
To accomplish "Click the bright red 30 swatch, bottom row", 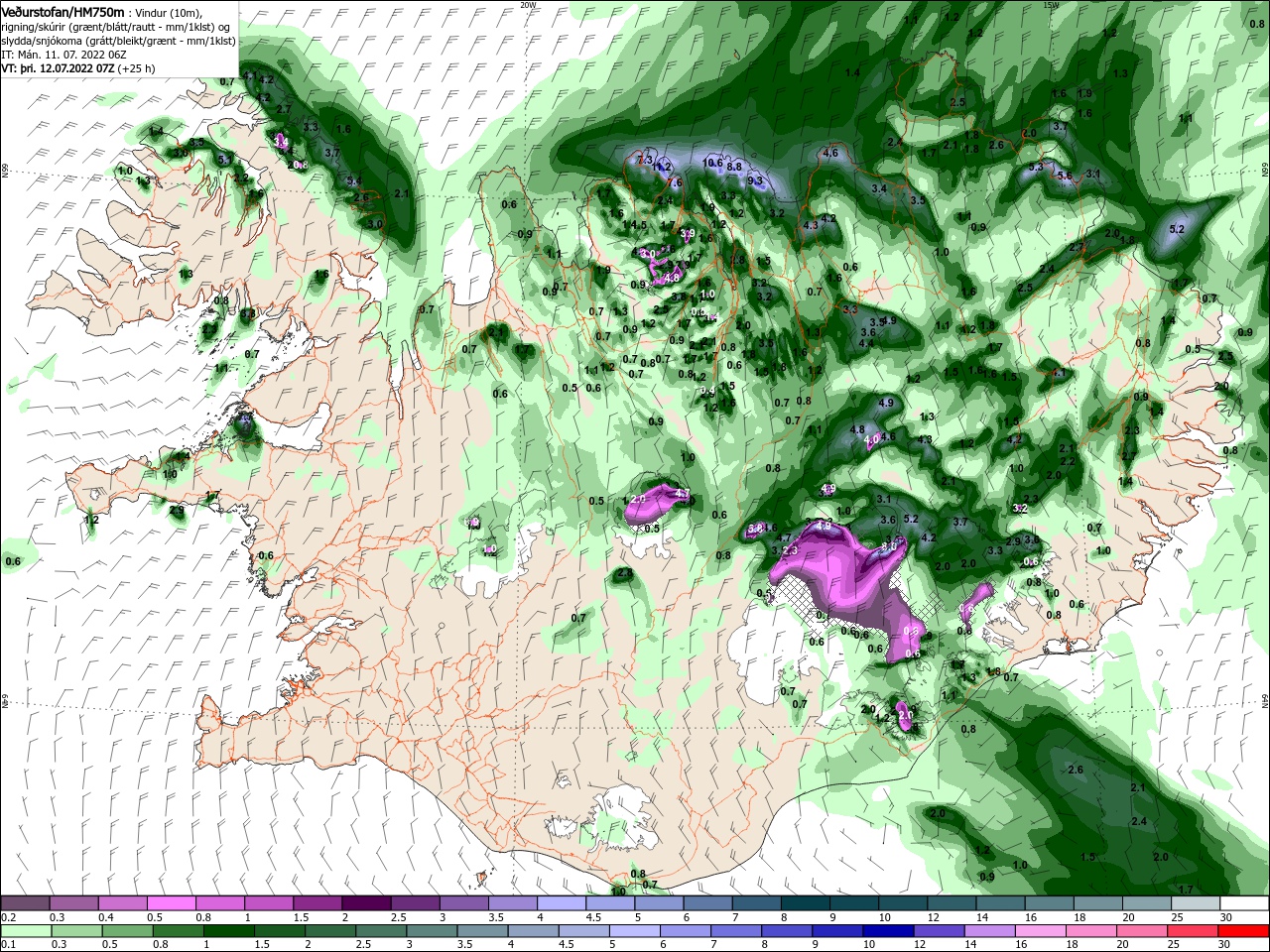I will pyautogui.click(x=1244, y=931).
